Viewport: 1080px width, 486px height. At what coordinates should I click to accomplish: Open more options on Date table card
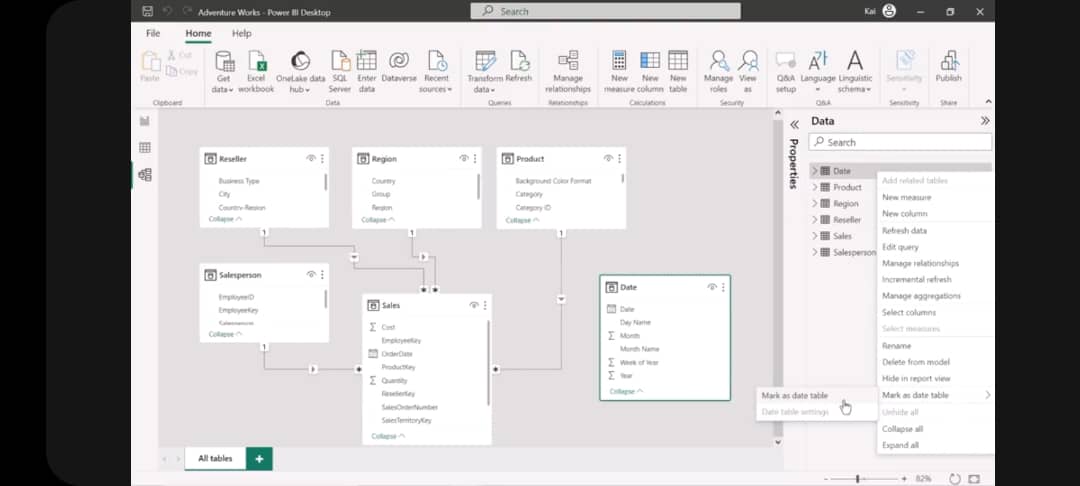point(723,287)
